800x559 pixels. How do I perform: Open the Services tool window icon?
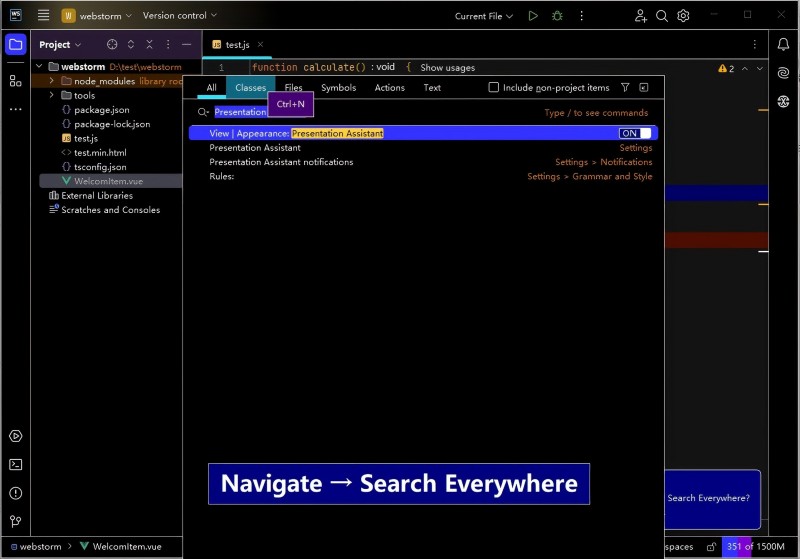(16, 436)
